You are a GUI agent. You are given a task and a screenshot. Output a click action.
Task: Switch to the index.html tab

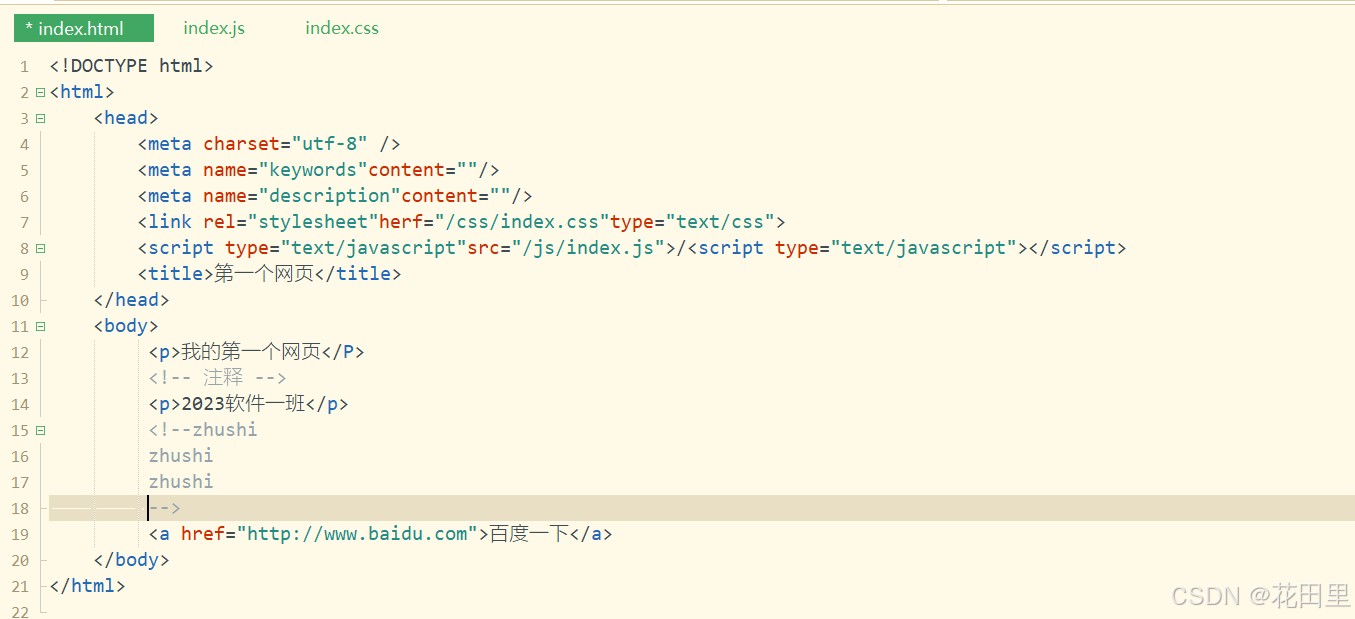pyautogui.click(x=84, y=28)
